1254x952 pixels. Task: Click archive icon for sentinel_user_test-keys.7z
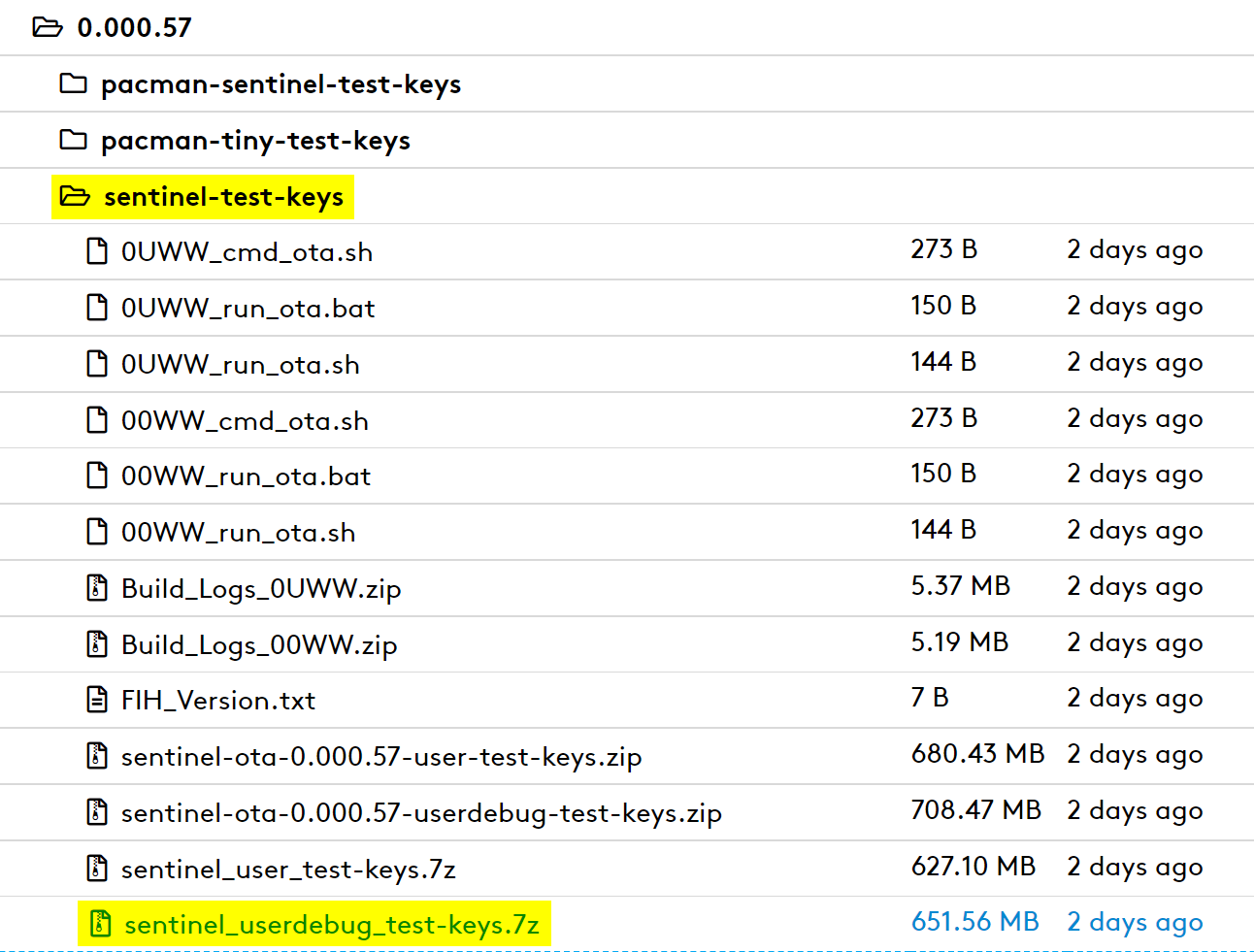point(97,869)
